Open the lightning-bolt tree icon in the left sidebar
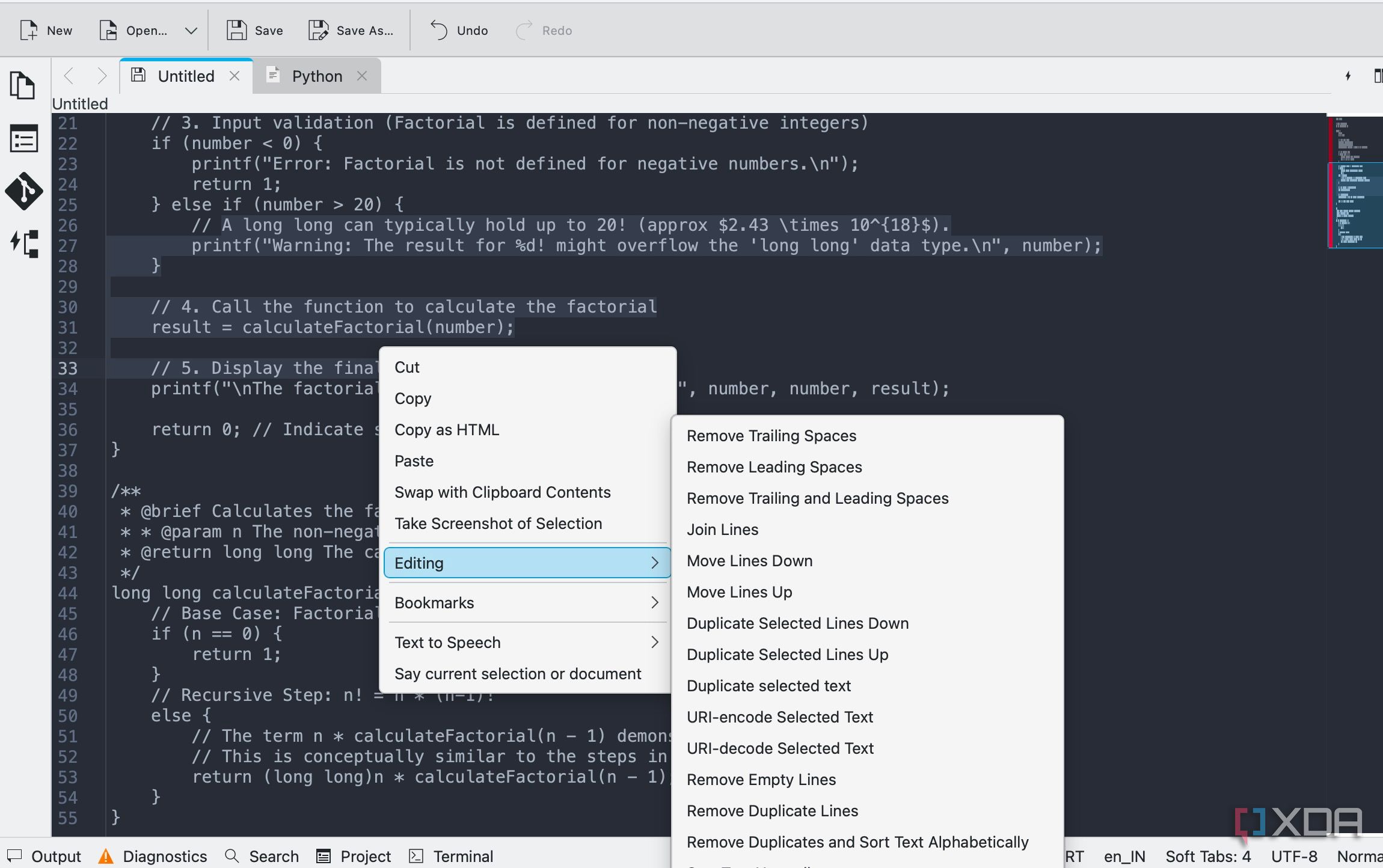 [x=25, y=243]
